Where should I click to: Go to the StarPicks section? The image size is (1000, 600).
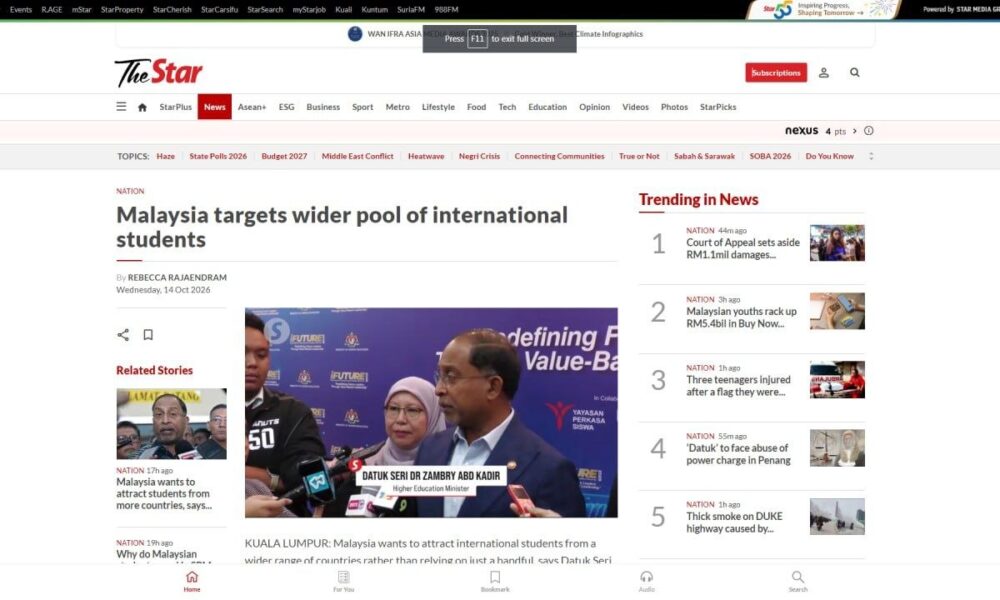(718, 107)
